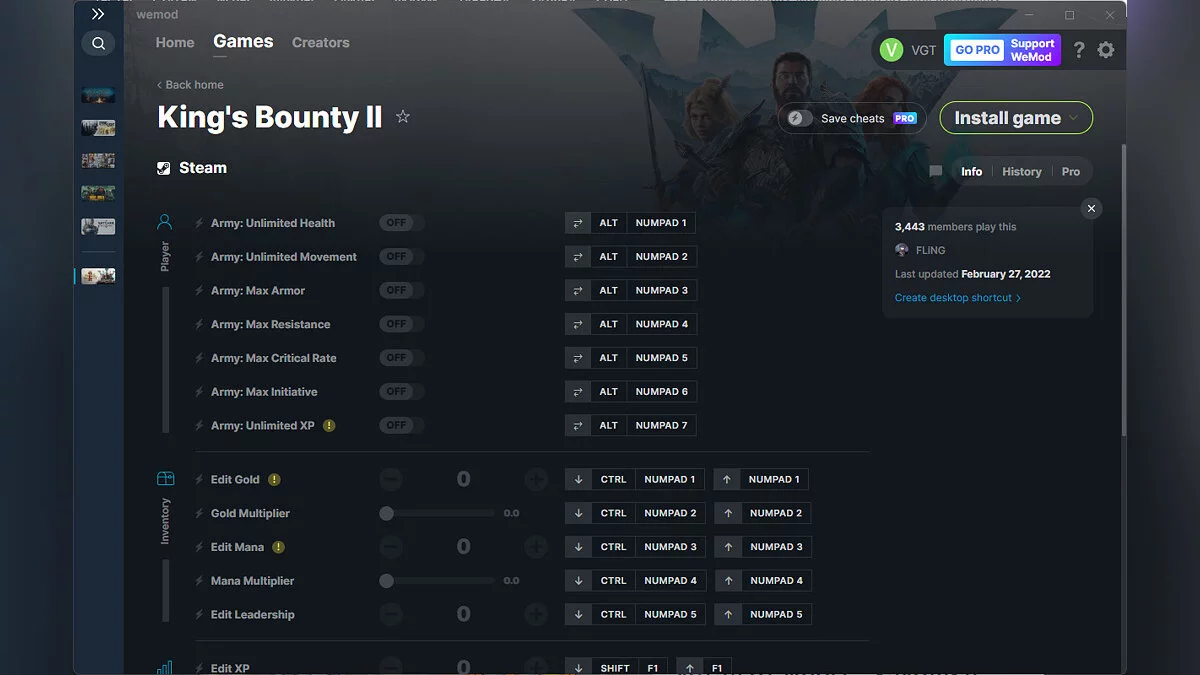Toggle Army: Max Armor cheat

coord(402,290)
